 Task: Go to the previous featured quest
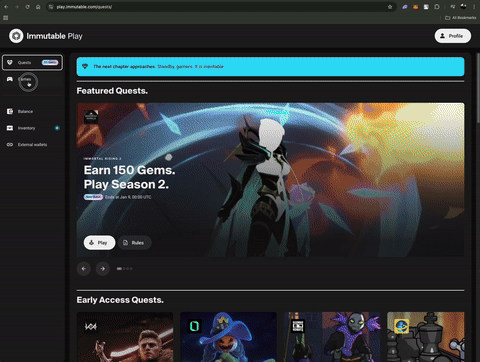coord(84,269)
